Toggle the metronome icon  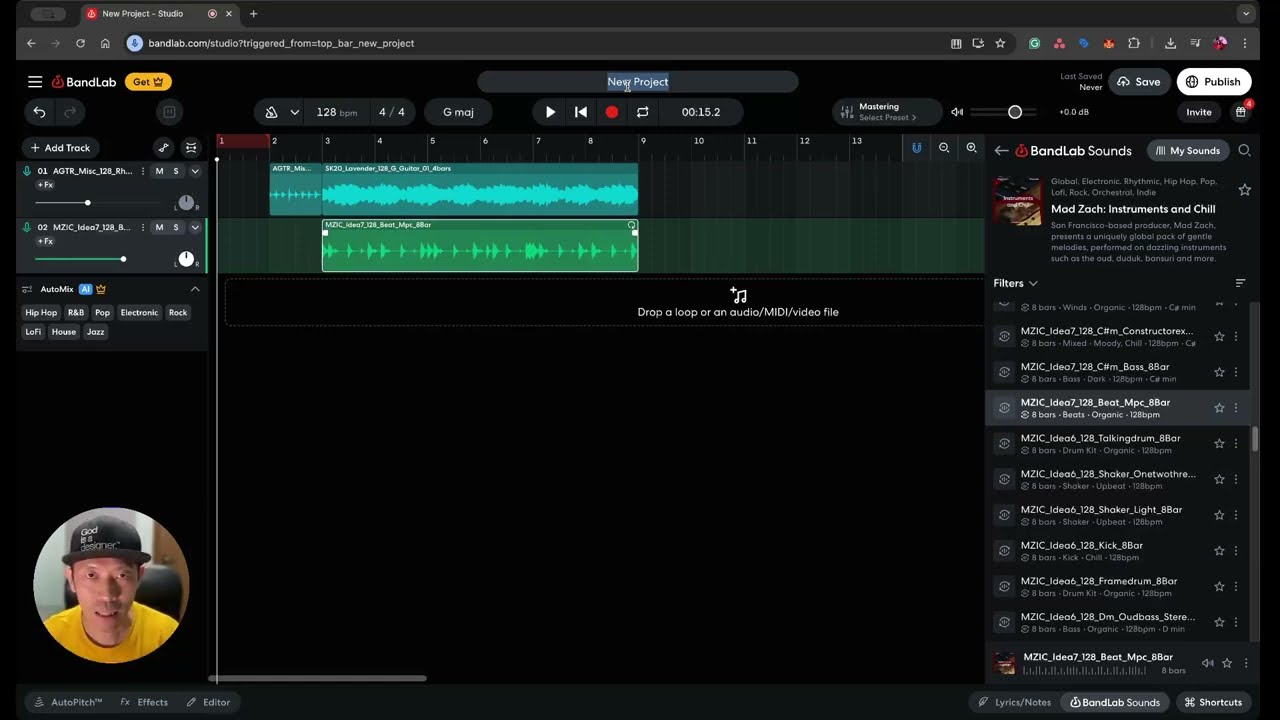271,112
